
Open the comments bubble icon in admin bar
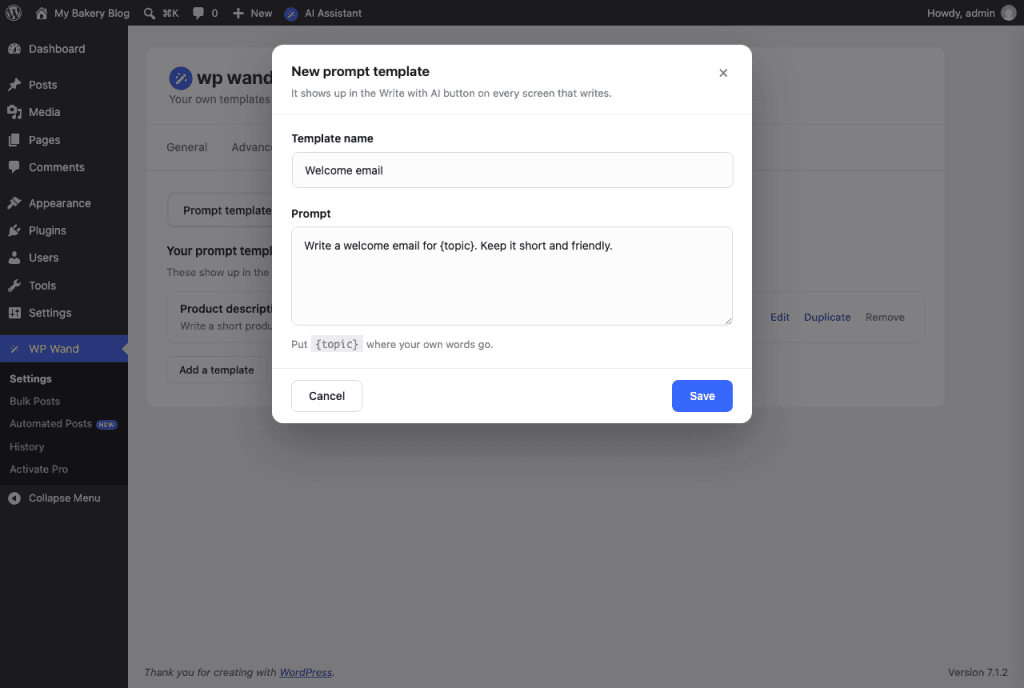tap(199, 13)
